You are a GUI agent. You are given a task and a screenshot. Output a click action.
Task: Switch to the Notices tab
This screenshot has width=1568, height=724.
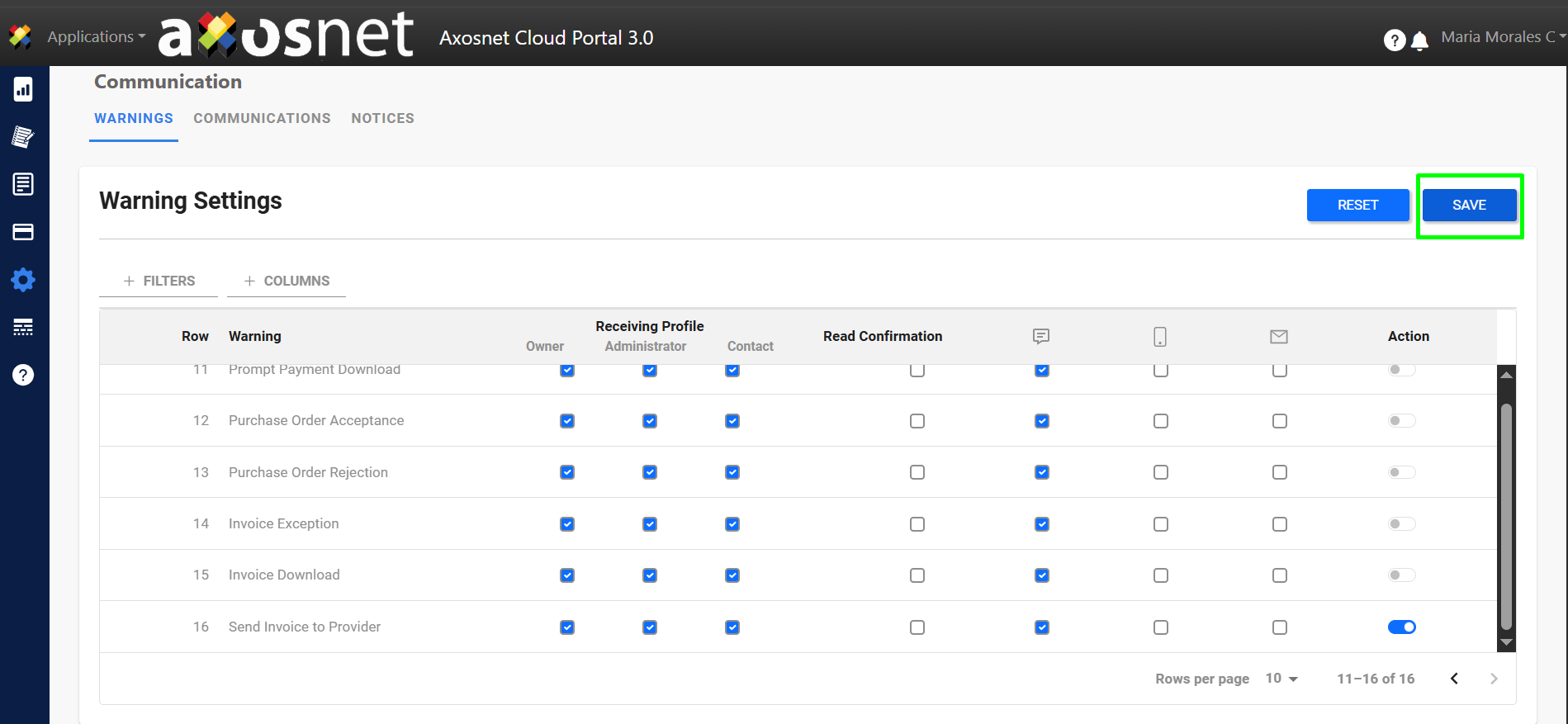click(x=382, y=118)
